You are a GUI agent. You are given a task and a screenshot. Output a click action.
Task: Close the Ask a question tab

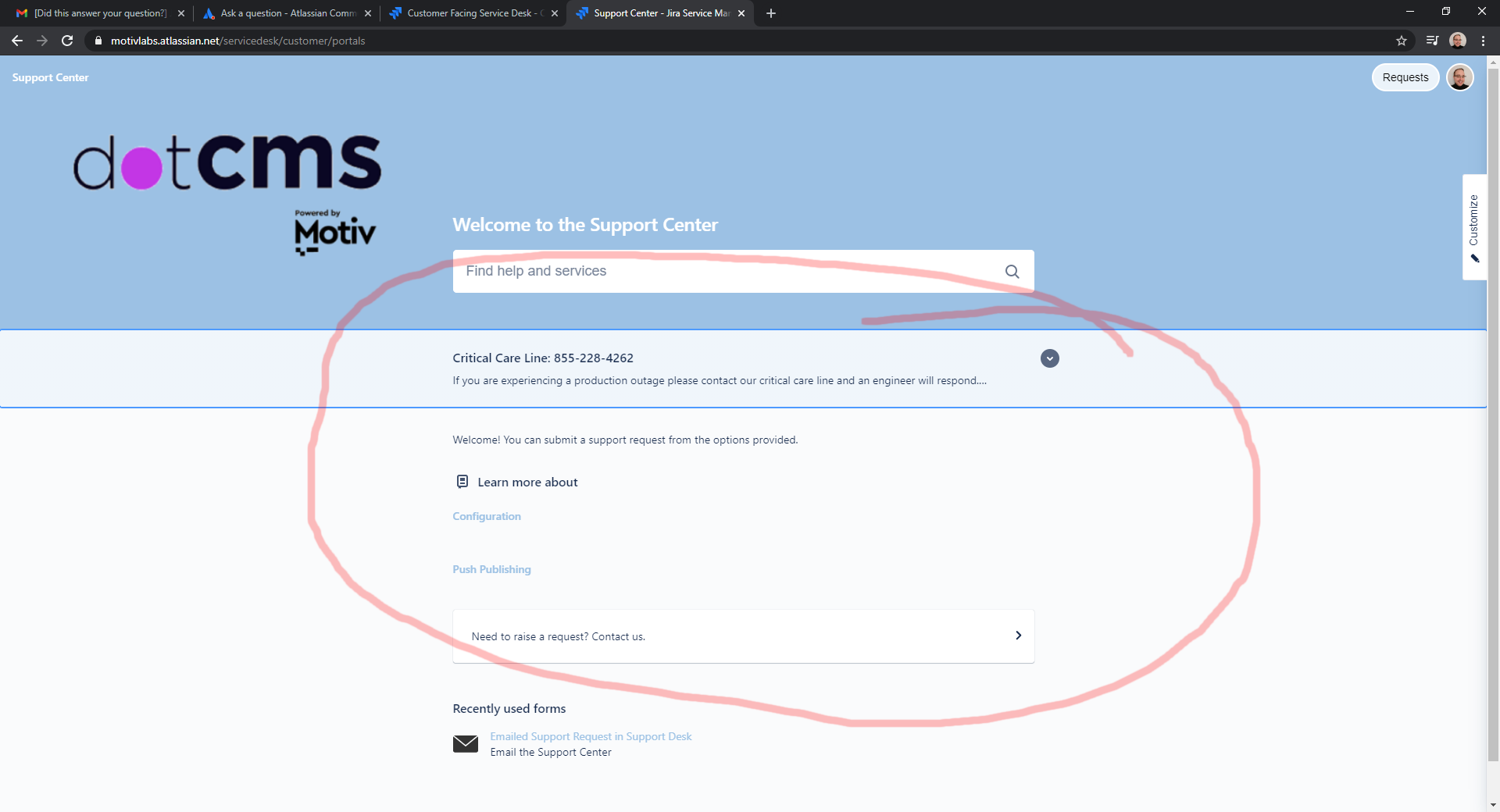[368, 13]
